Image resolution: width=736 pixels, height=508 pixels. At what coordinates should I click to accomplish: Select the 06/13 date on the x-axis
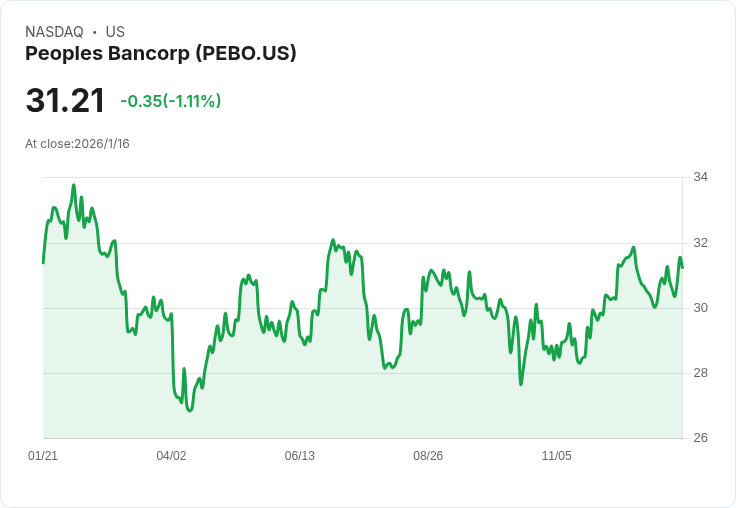click(299, 456)
